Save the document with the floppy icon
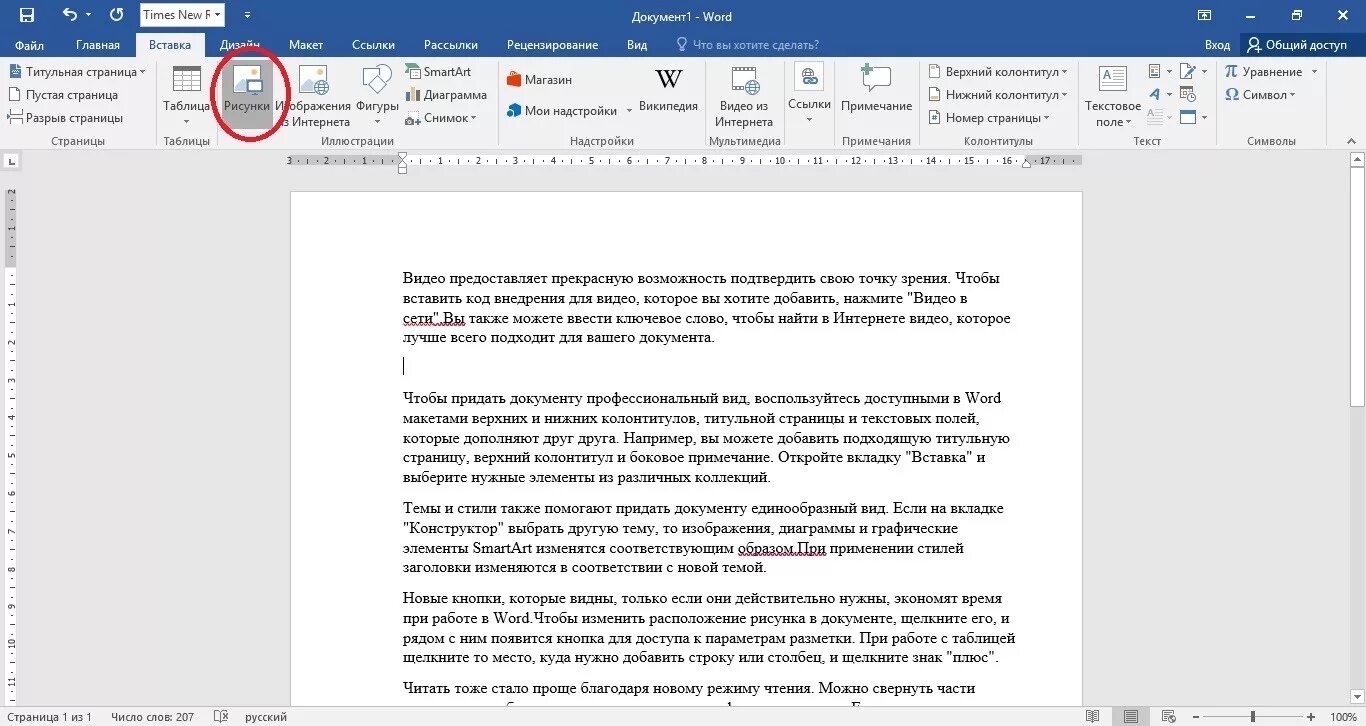1366x726 pixels. tap(27, 15)
